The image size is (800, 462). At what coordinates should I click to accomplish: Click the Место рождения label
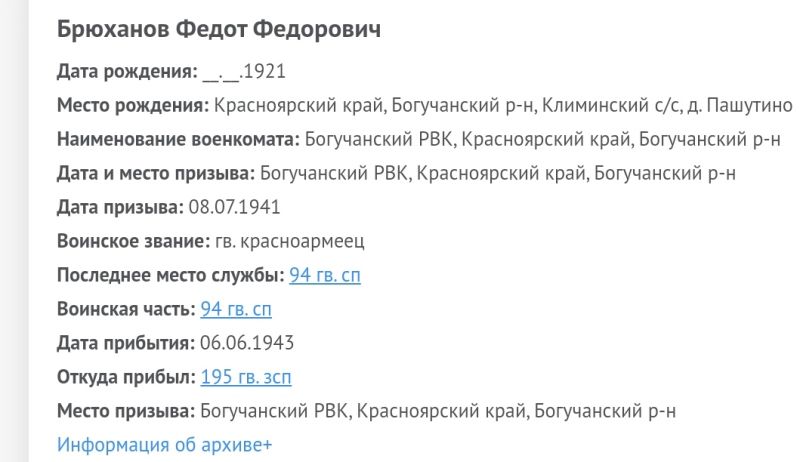click(x=133, y=105)
